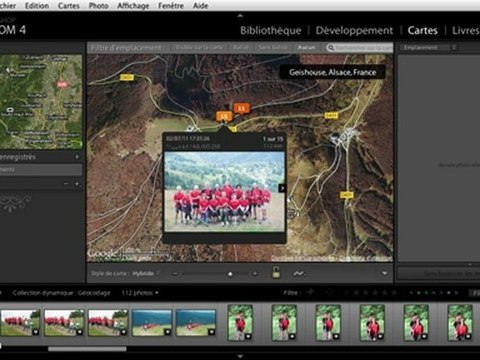Select the last portrait runner filmstrip thumbnail
The height and width of the screenshot is (360, 480).
coord(460,322)
